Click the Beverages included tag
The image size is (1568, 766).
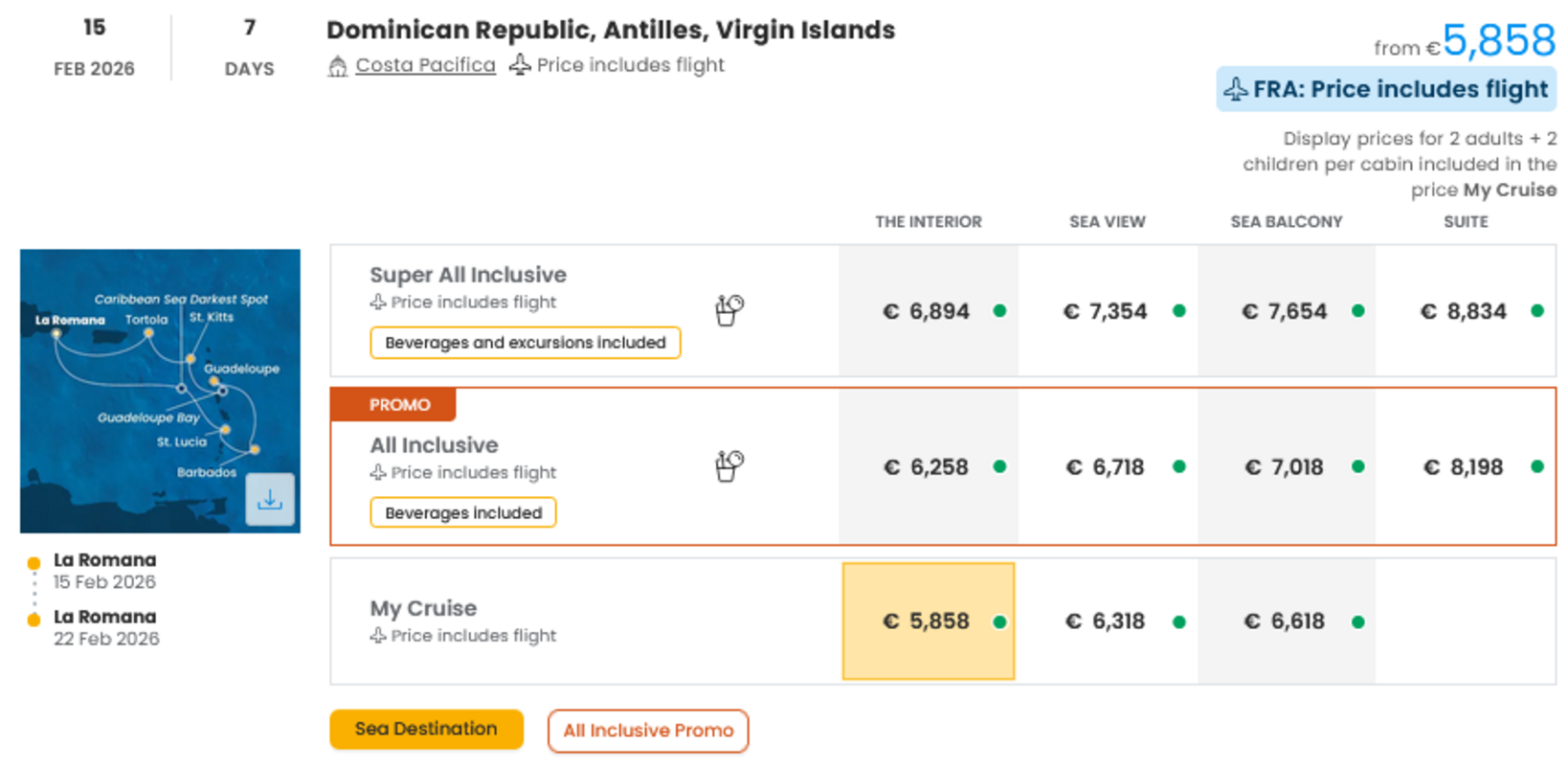463,513
